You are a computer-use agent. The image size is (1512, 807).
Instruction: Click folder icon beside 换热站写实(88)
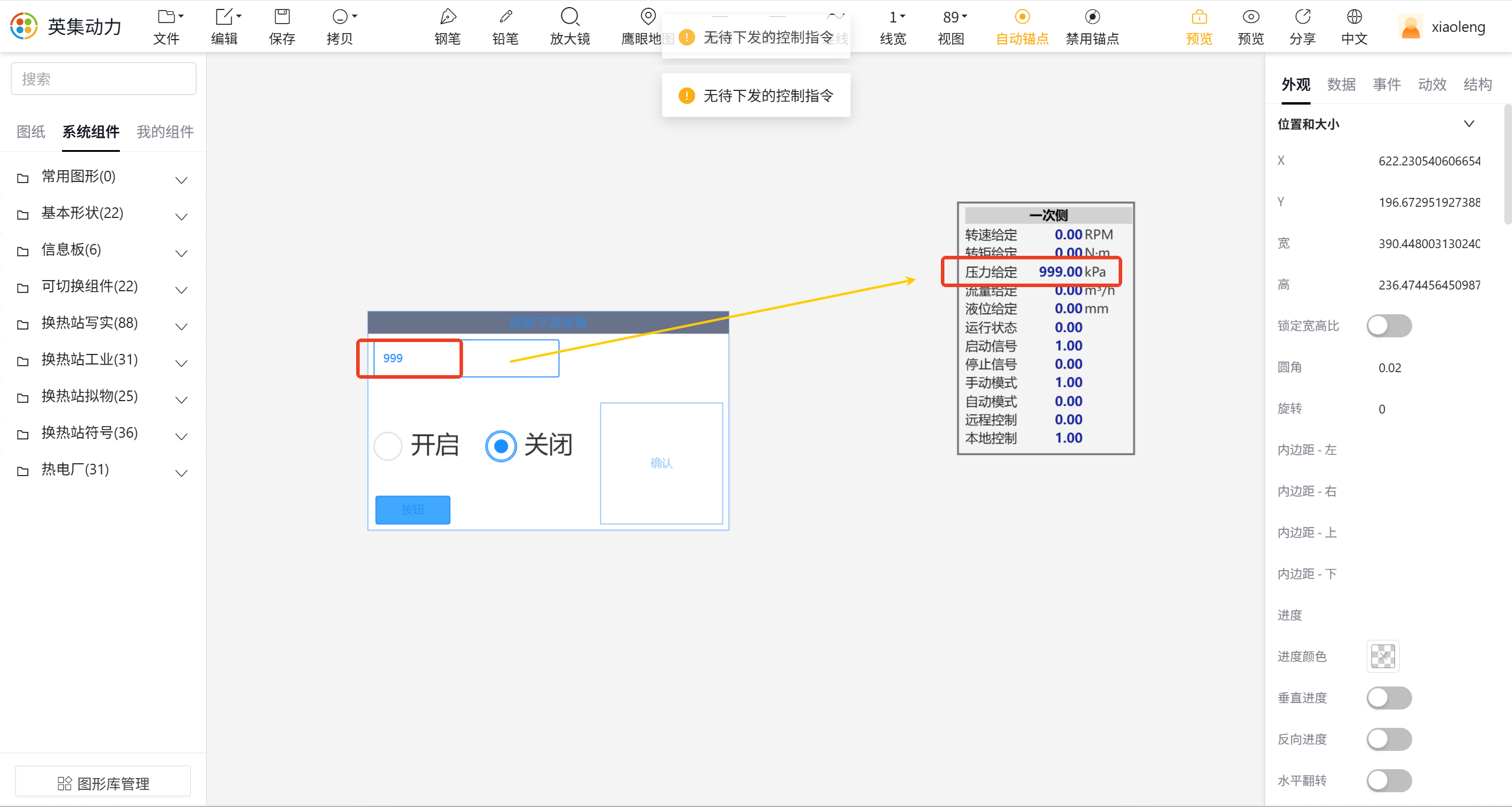coord(23,325)
